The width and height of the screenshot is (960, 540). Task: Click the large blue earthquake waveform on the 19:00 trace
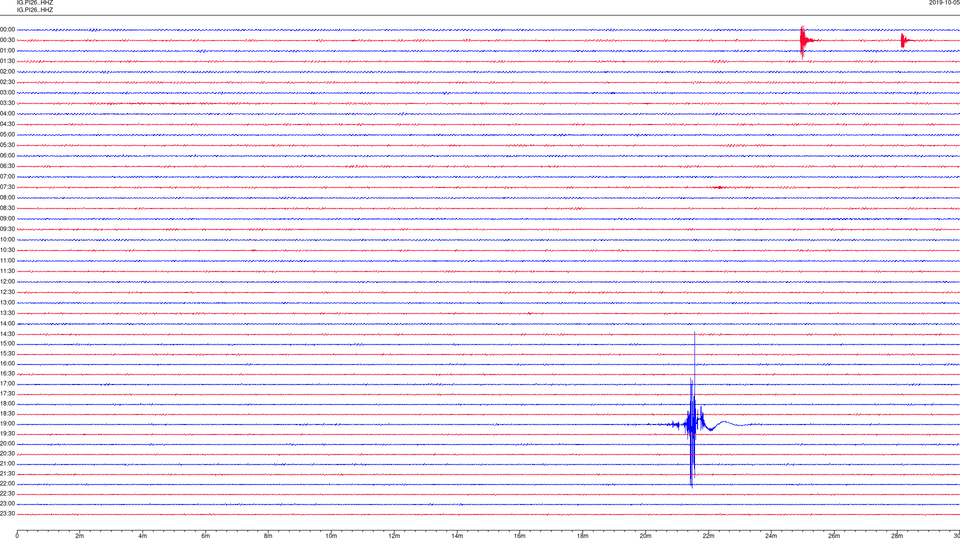[695, 410]
